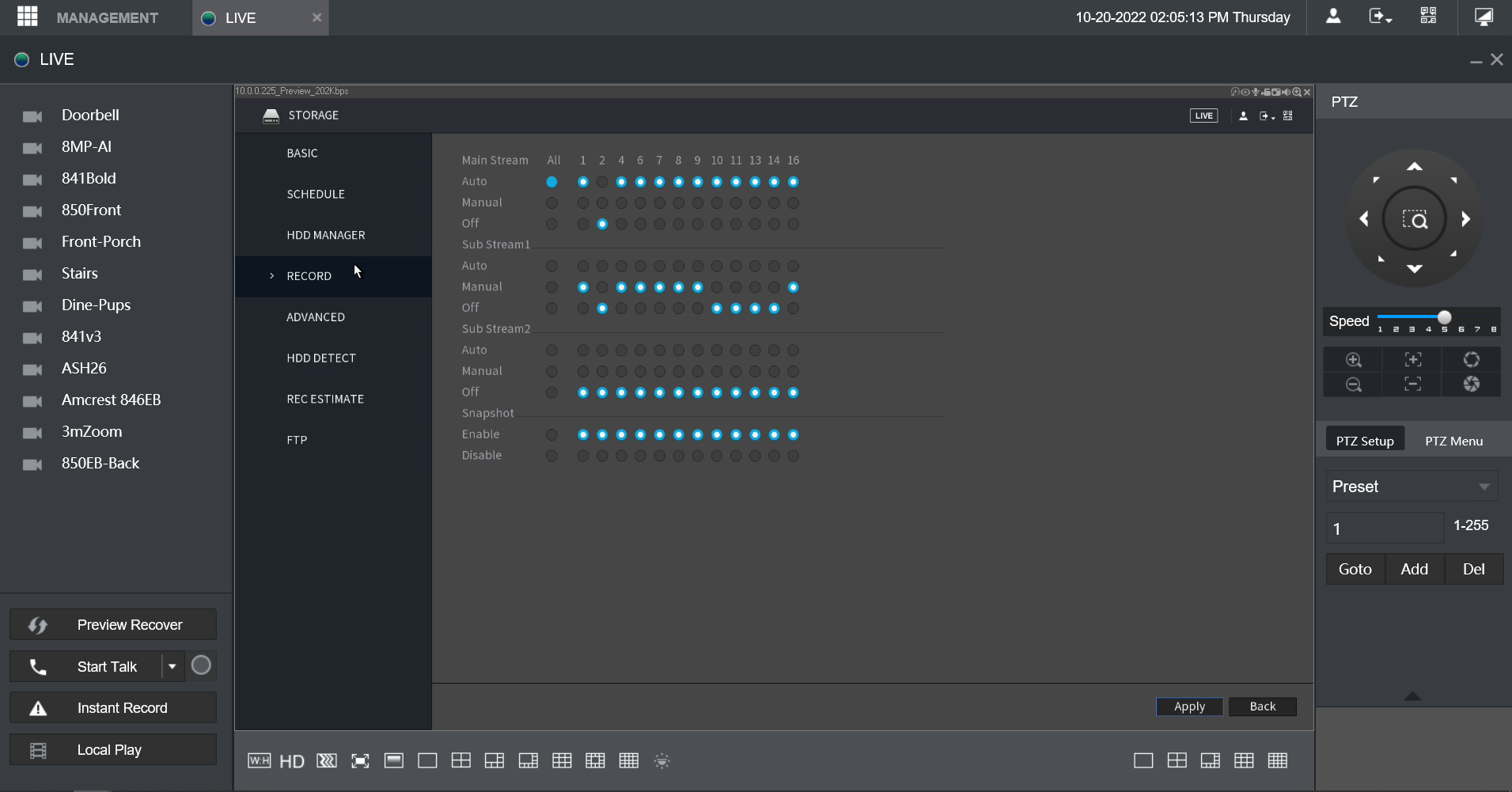Click the preset number input field
The width and height of the screenshot is (1512, 792).
coord(1385,528)
